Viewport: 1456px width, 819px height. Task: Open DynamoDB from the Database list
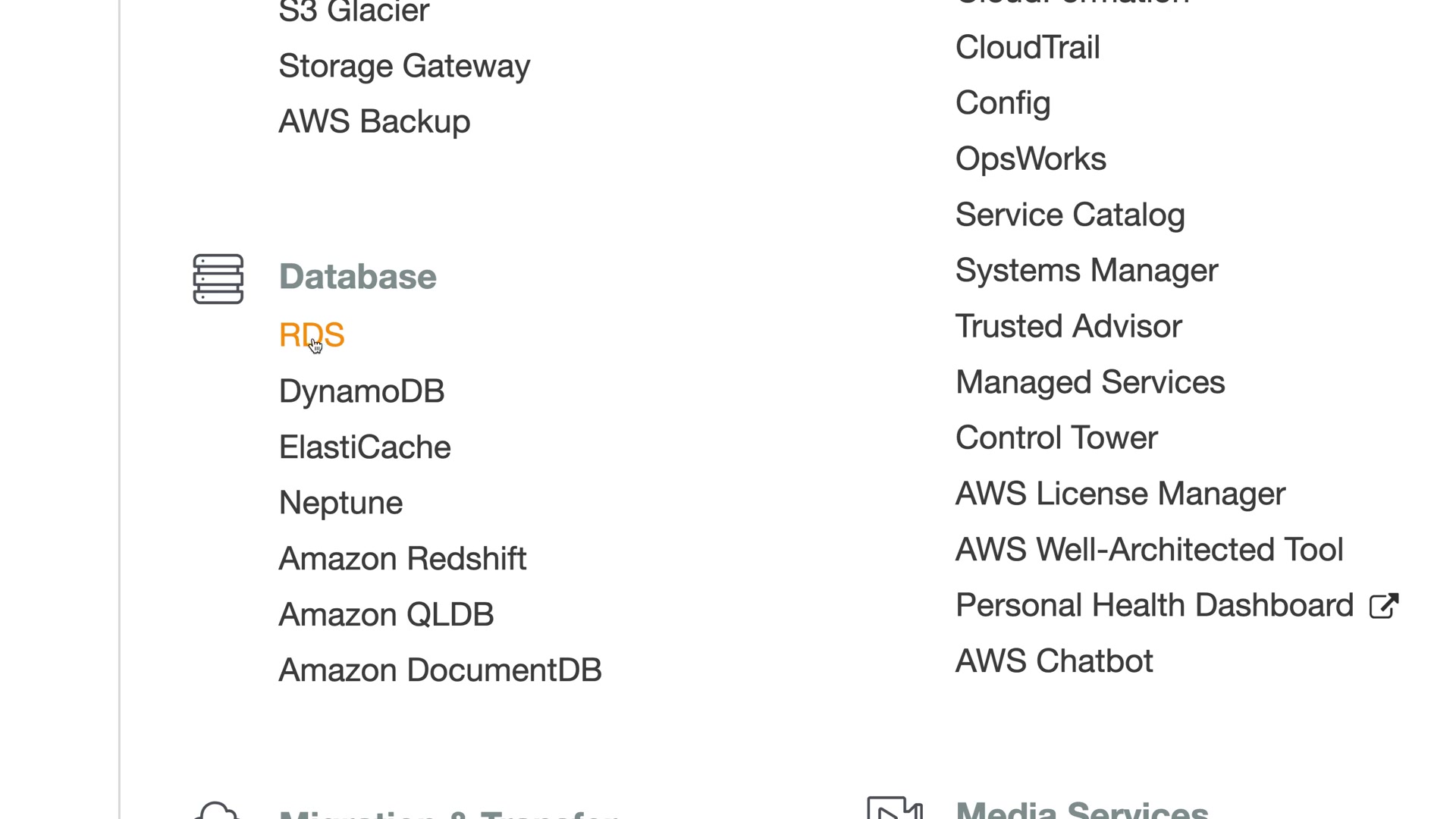[361, 391]
